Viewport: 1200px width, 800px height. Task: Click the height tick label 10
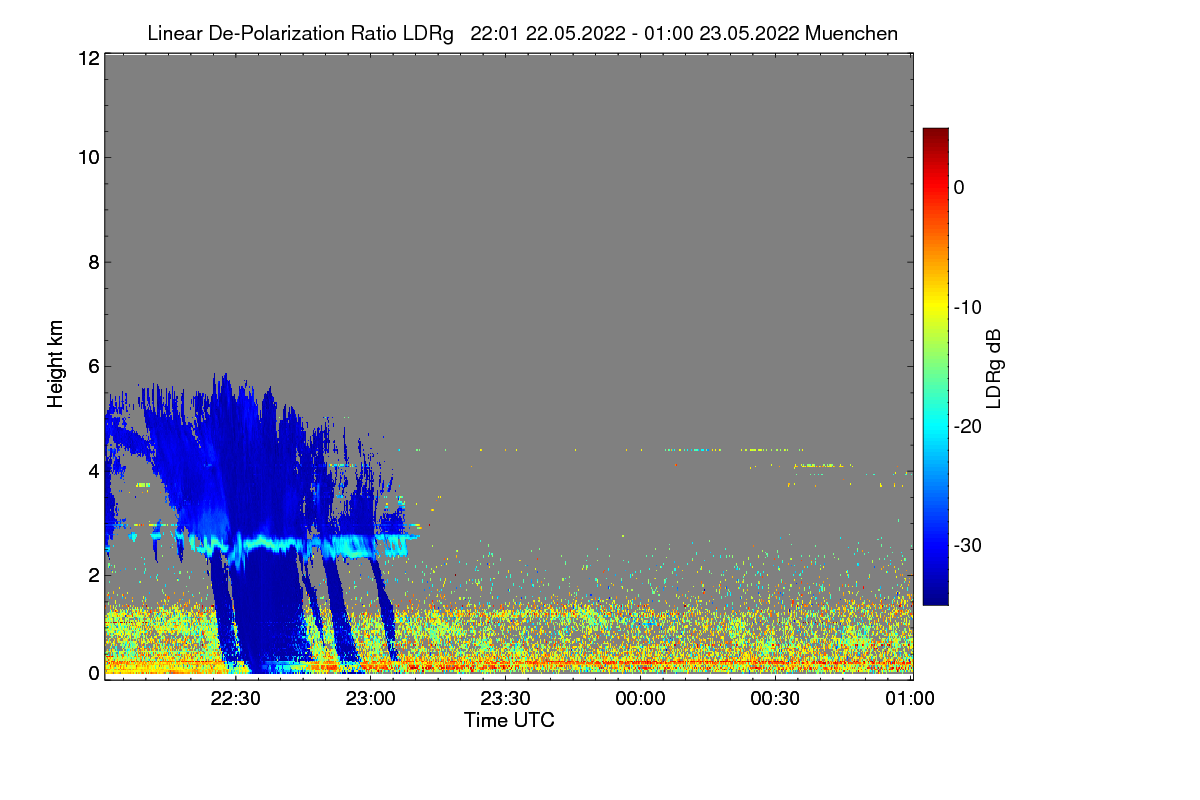[87, 157]
